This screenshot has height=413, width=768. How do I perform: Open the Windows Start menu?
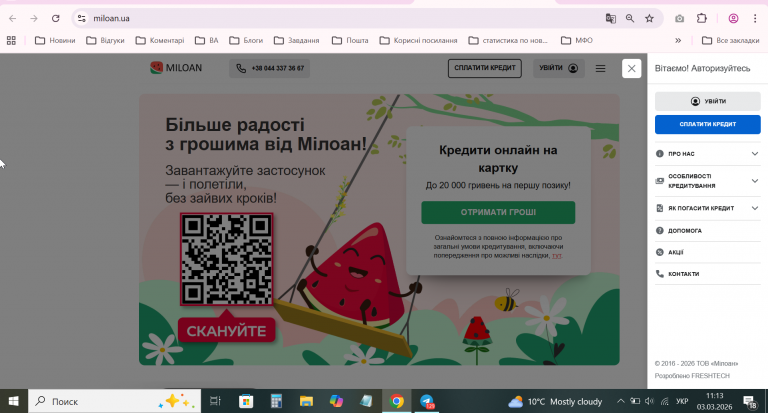(x=14, y=402)
